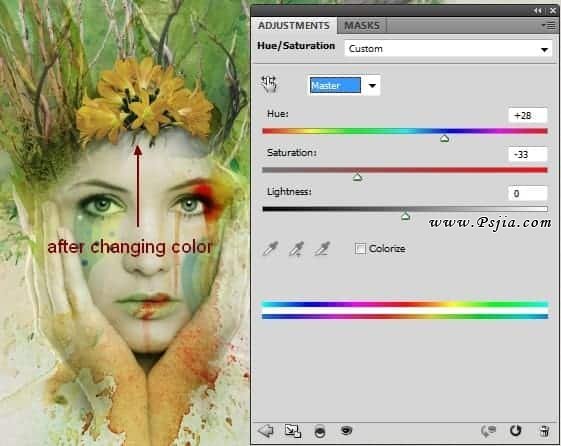Image resolution: width=561 pixels, height=446 pixels.
Task: Switch to the Masks tab
Action: click(x=362, y=26)
